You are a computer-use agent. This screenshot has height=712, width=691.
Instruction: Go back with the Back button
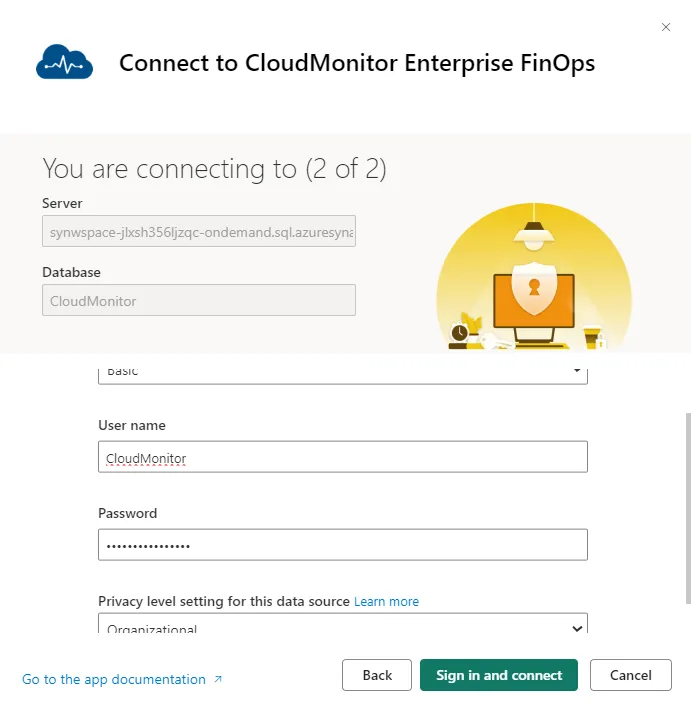377,675
